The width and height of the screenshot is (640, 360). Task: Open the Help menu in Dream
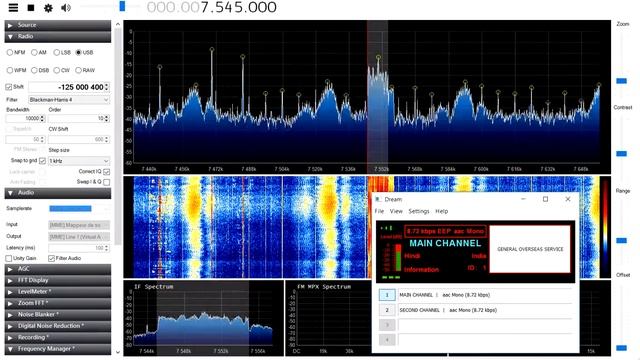click(x=442, y=211)
